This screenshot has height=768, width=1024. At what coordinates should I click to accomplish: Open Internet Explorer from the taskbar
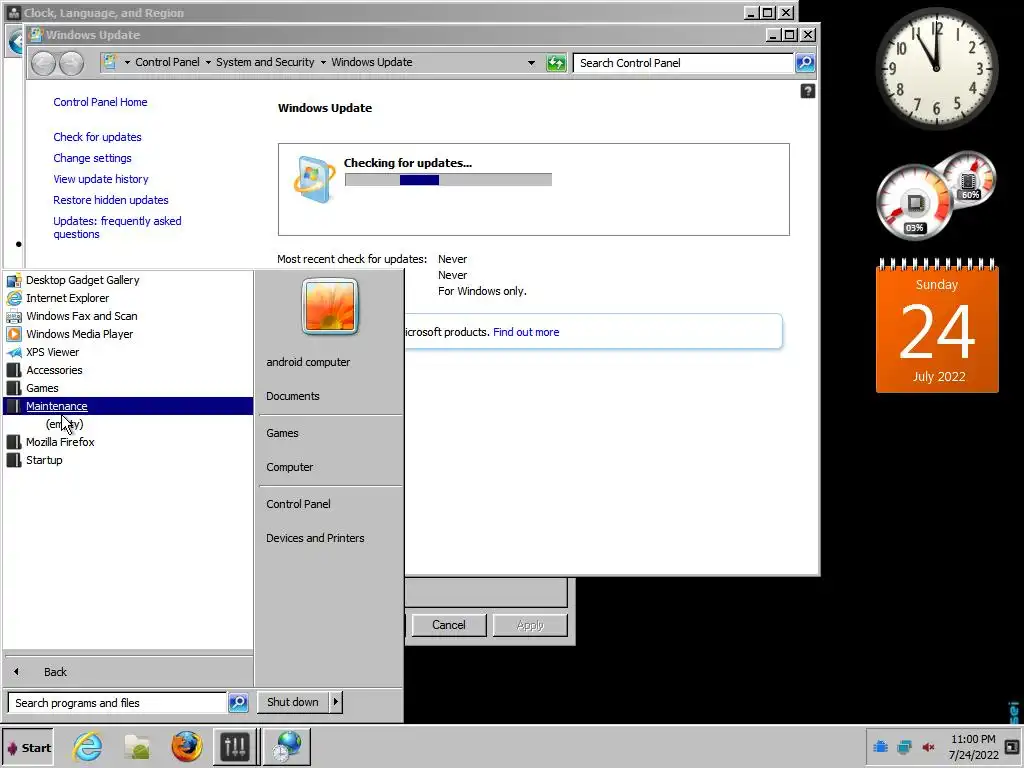click(87, 747)
